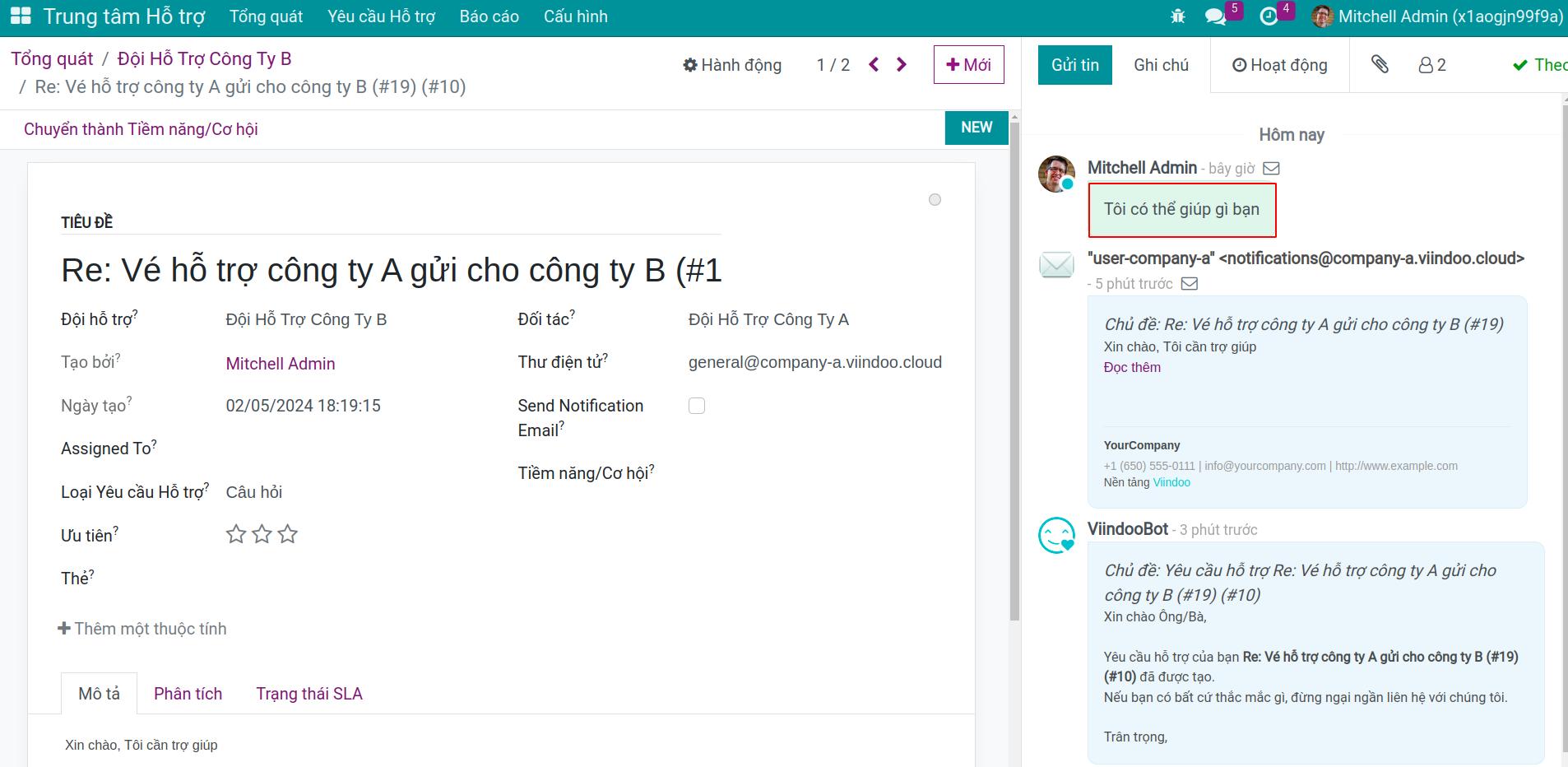1568x767 pixels.
Task: Open Yêu cầu Hỗ trợ menu
Action: (381, 16)
